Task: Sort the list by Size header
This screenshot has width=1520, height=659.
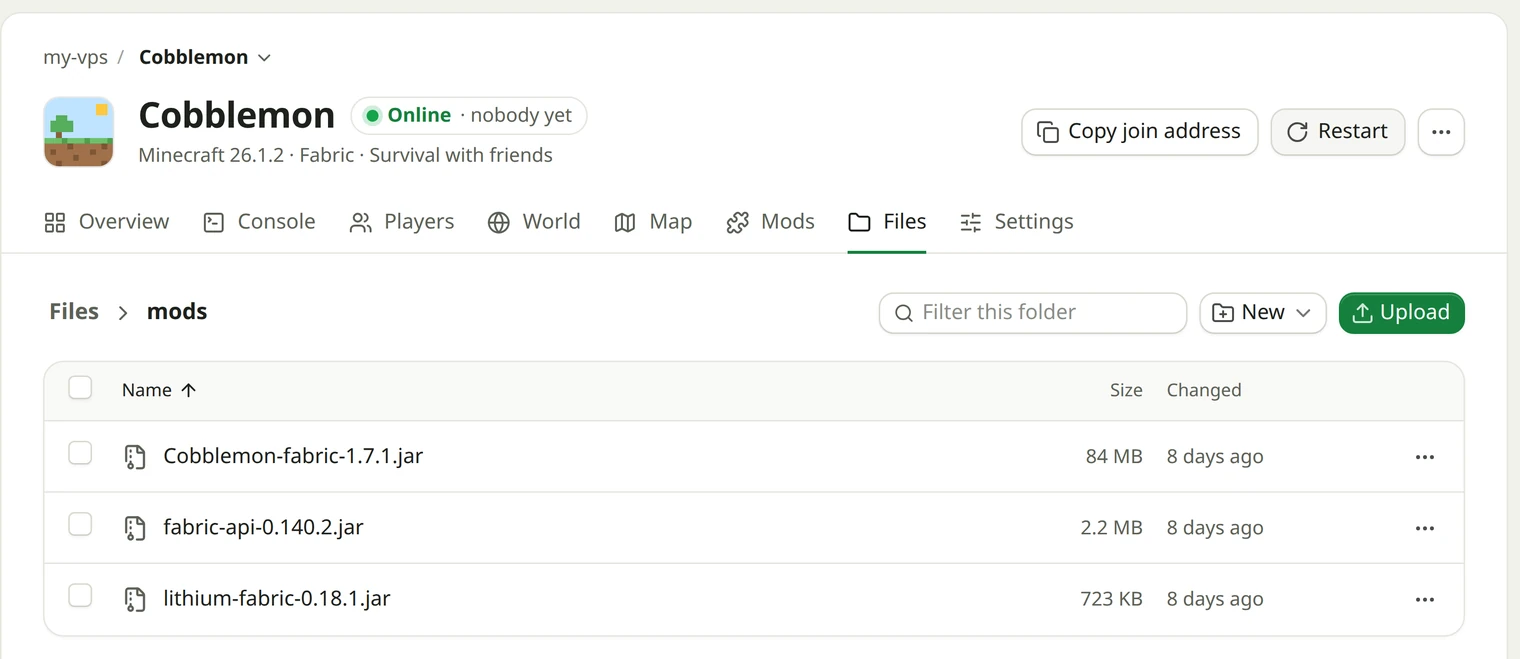Action: tap(1126, 390)
